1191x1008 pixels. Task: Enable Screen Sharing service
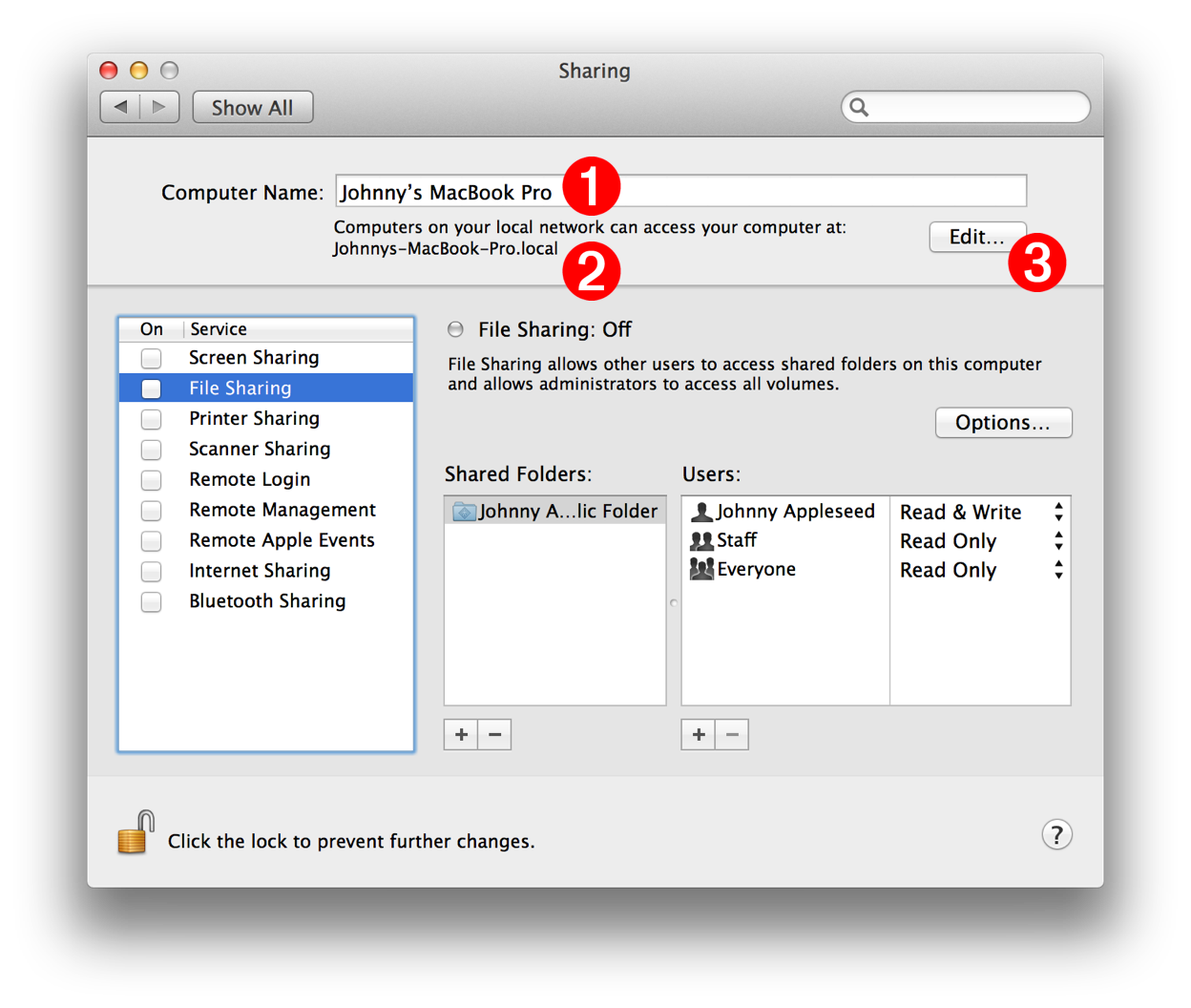[151, 358]
